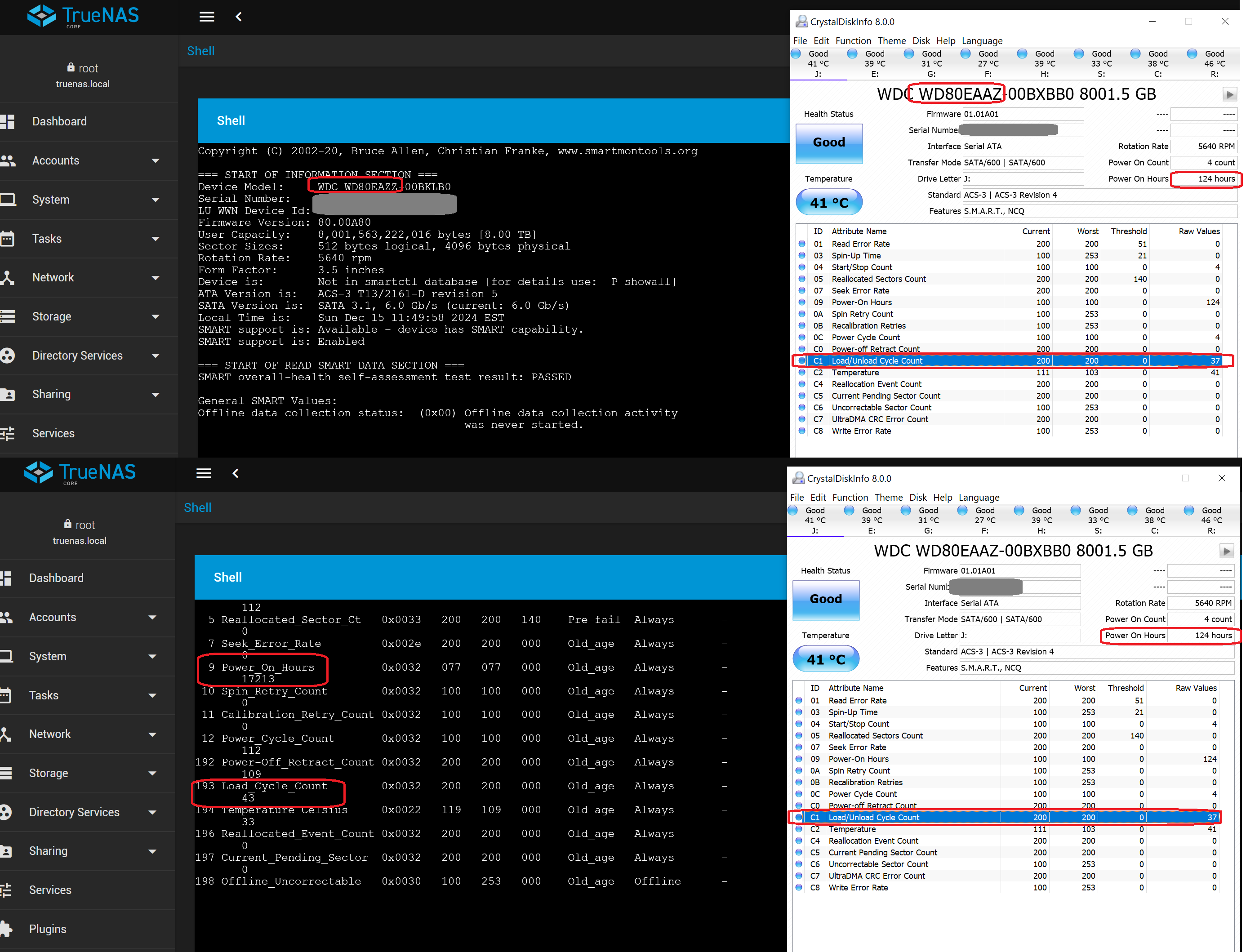
Task: Collapse sidebar with back chevron in upper TrueNAS
Action: click(x=239, y=17)
